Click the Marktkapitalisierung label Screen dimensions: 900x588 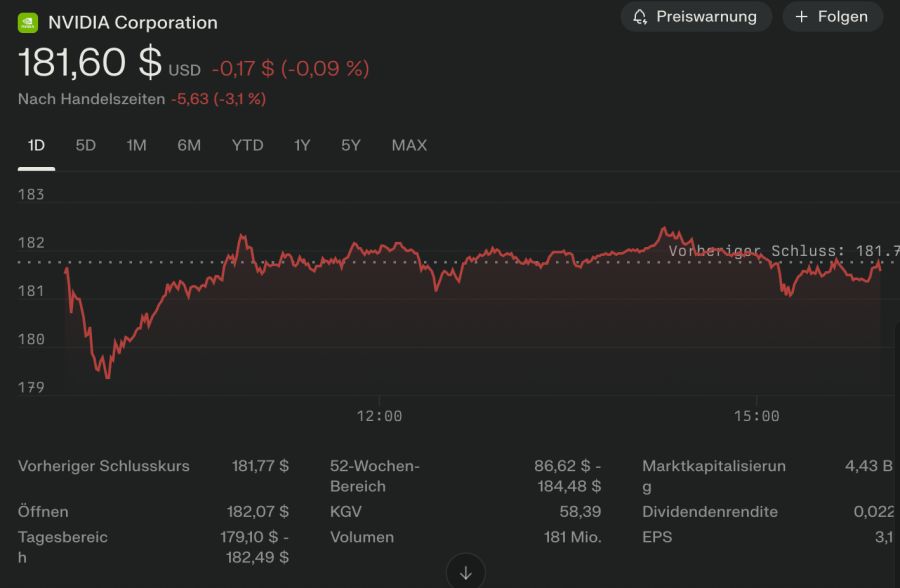714,476
